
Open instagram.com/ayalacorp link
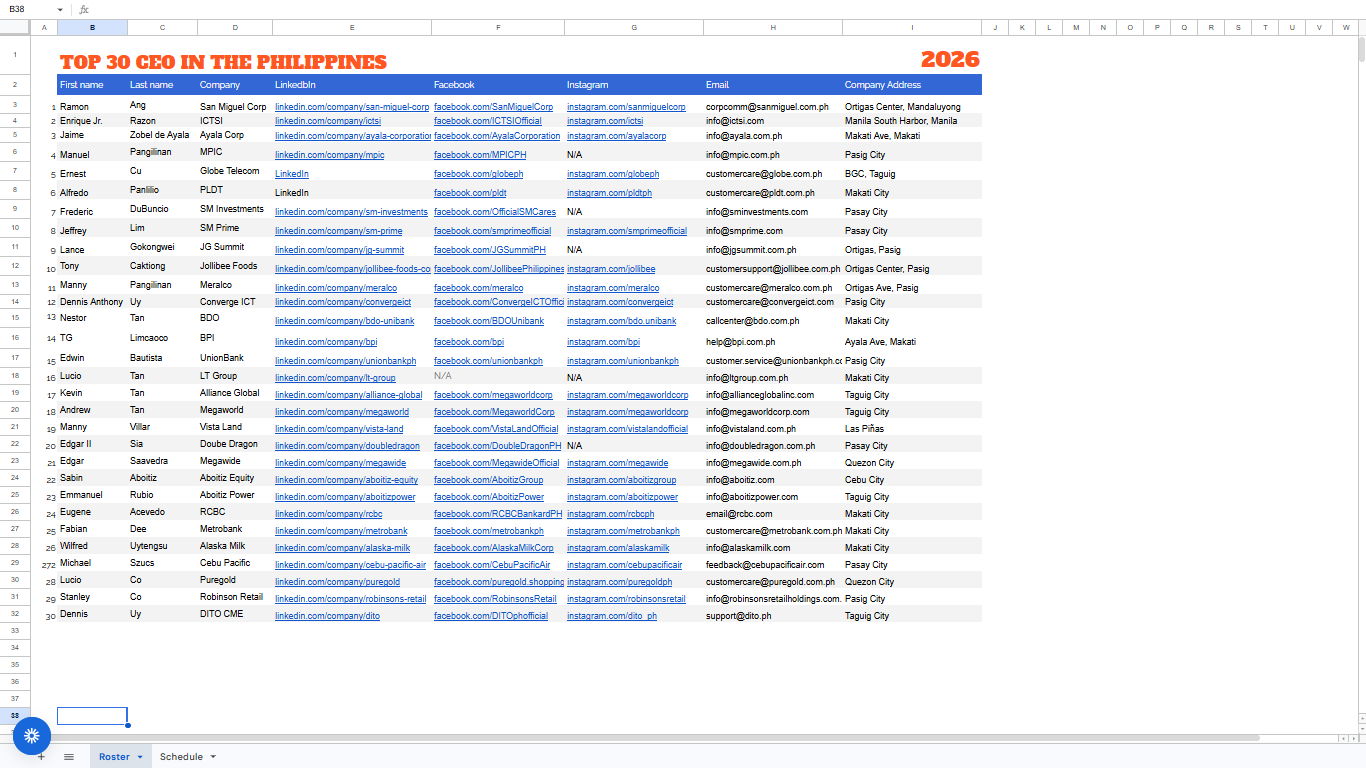pos(616,136)
